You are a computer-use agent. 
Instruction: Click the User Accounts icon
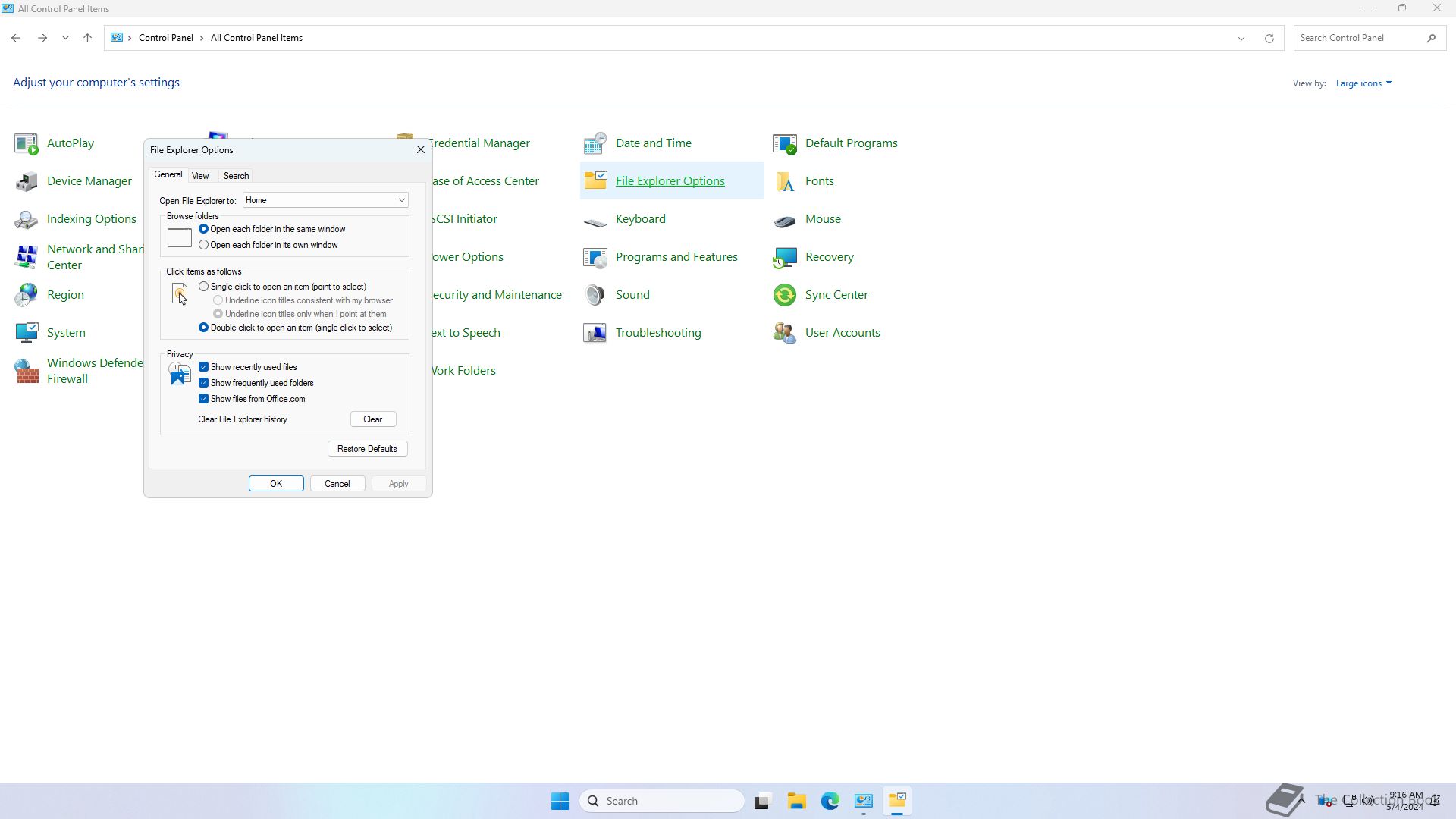[785, 333]
